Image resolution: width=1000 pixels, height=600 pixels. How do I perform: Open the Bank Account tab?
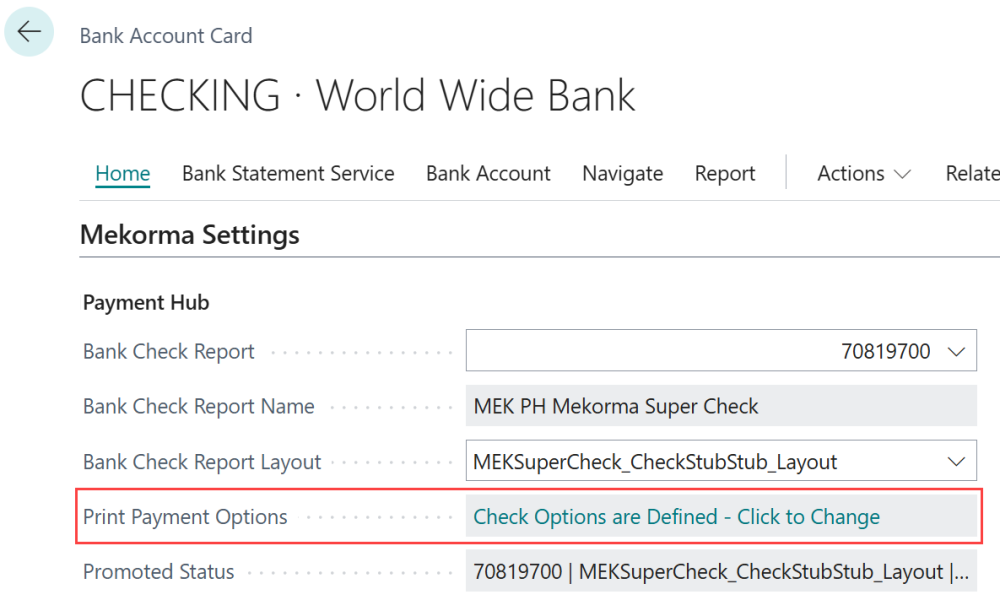pos(488,173)
